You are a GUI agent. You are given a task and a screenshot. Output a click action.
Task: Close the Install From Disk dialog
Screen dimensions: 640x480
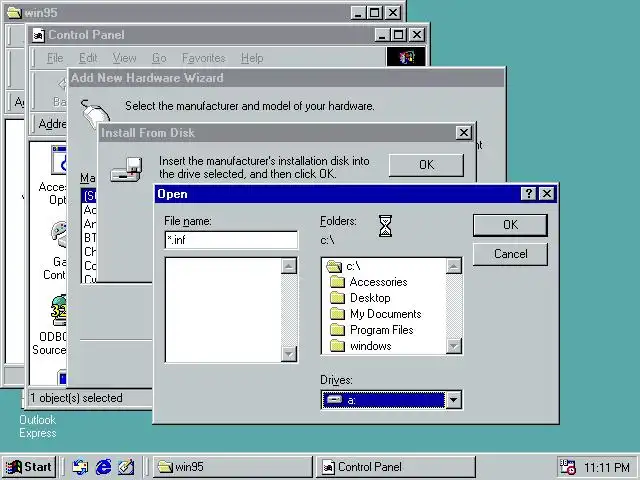pyautogui.click(x=464, y=133)
